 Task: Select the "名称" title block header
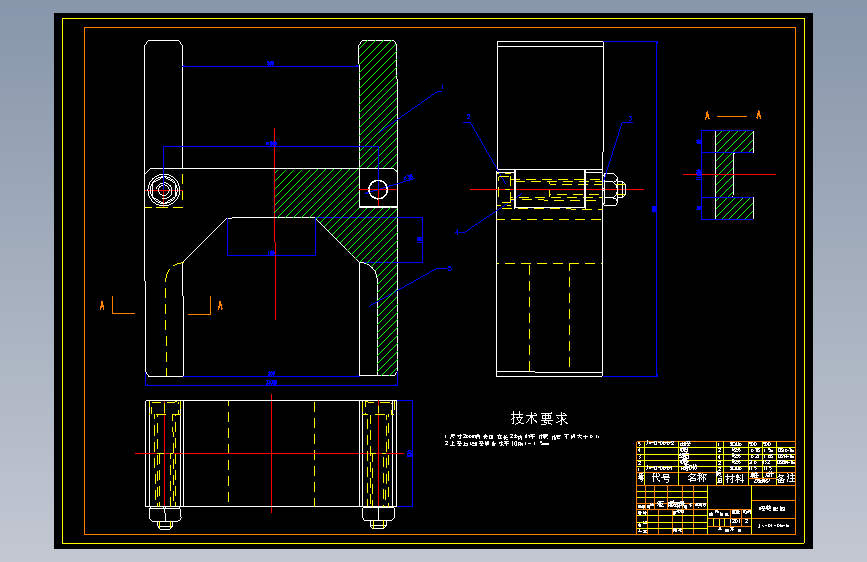pyautogui.click(x=697, y=477)
